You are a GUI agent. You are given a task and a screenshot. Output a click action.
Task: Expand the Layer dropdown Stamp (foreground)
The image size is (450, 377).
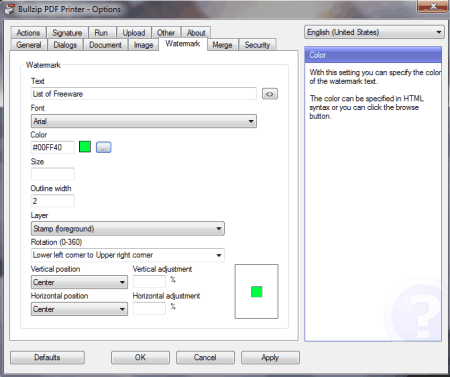tap(128, 229)
